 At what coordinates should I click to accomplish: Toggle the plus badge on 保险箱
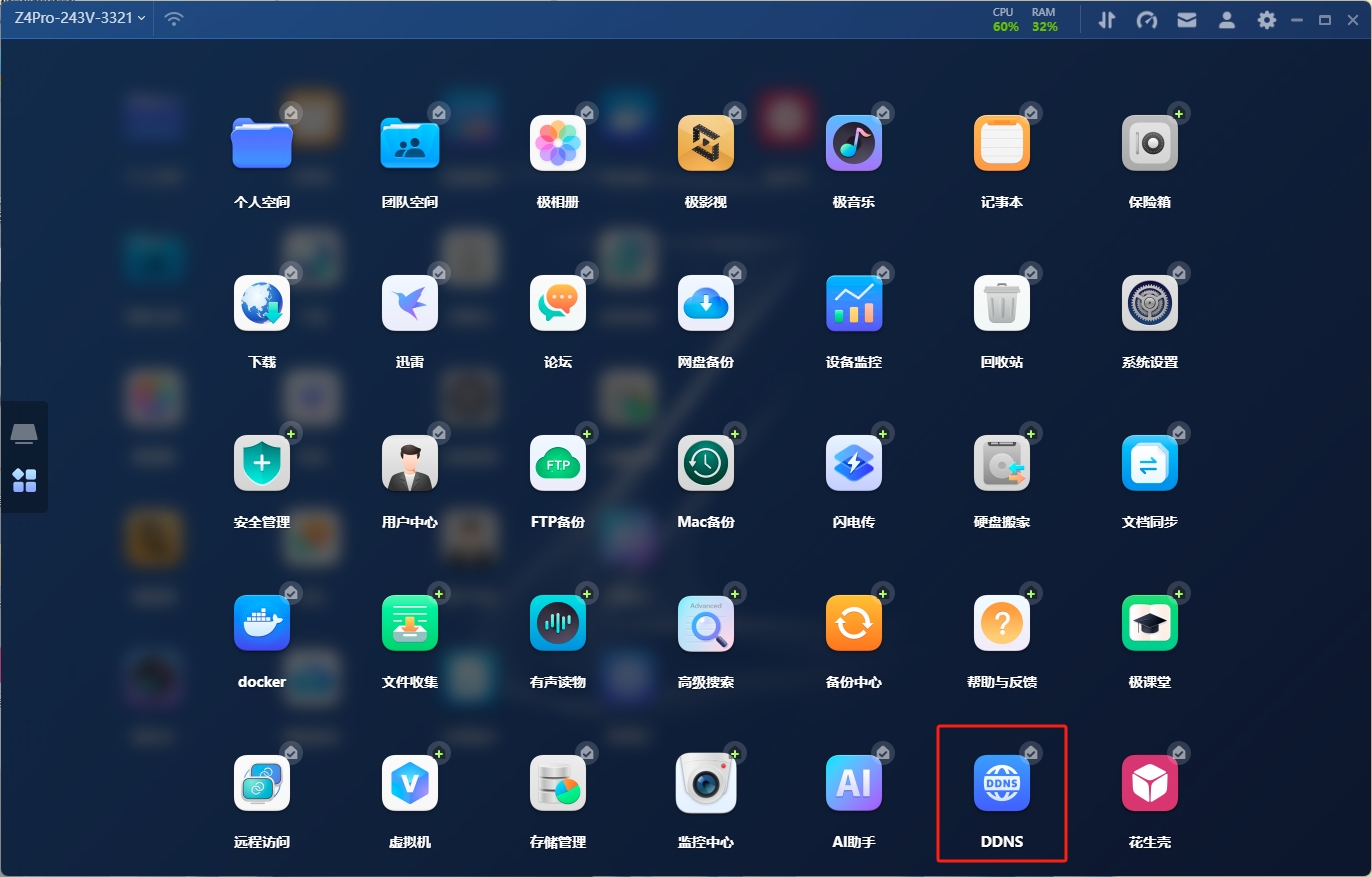pos(1179,113)
